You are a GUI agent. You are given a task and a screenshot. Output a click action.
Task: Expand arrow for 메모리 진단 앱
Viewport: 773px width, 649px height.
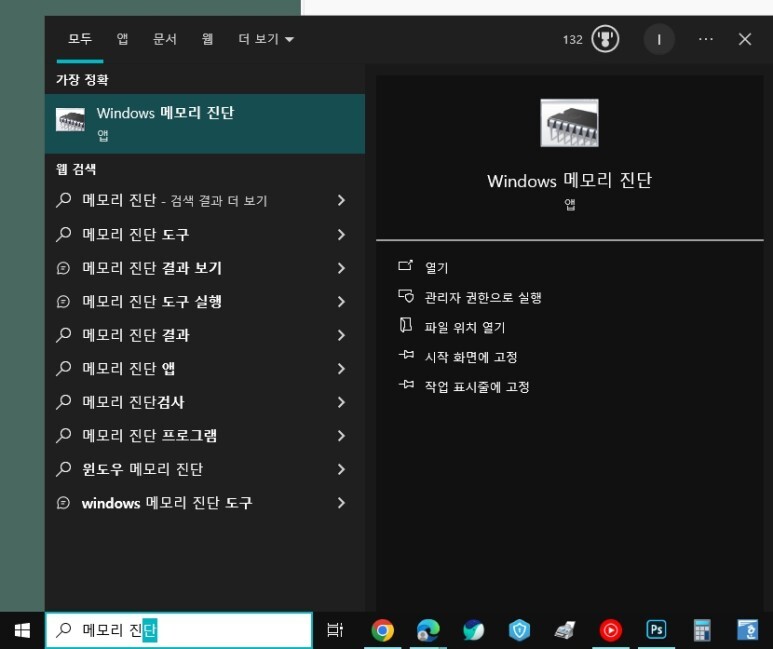[341, 368]
